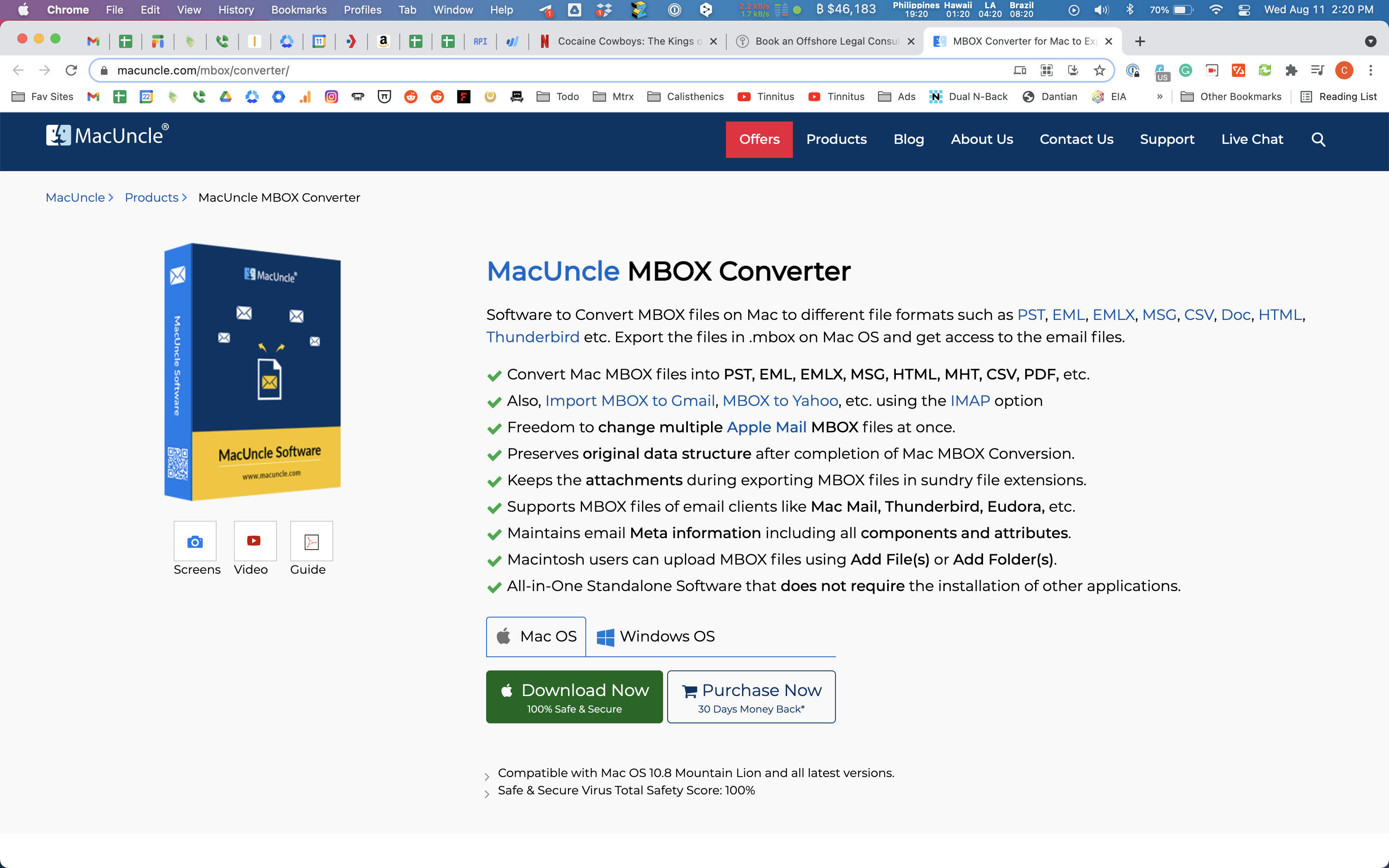Viewport: 1389px width, 868px height.
Task: Click the PST format link
Action: click(x=1031, y=315)
